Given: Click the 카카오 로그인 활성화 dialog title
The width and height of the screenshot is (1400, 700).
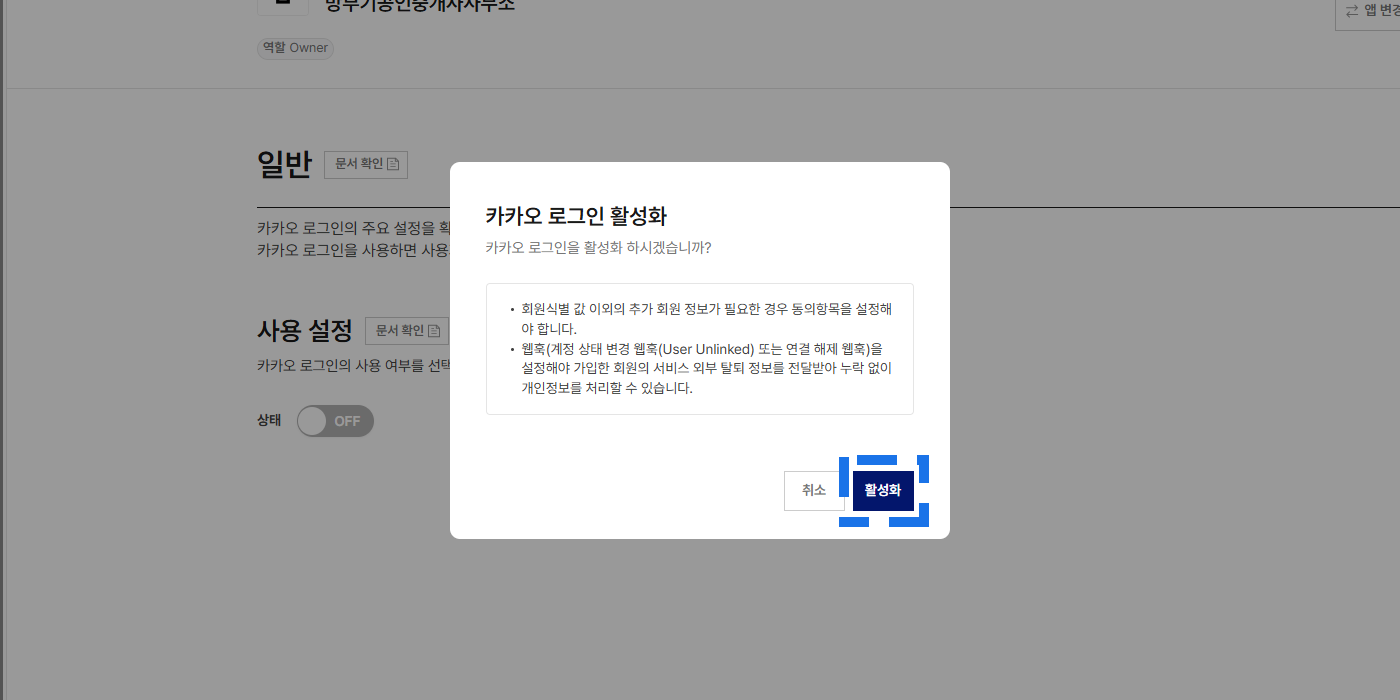Looking at the screenshot, I should 576,216.
